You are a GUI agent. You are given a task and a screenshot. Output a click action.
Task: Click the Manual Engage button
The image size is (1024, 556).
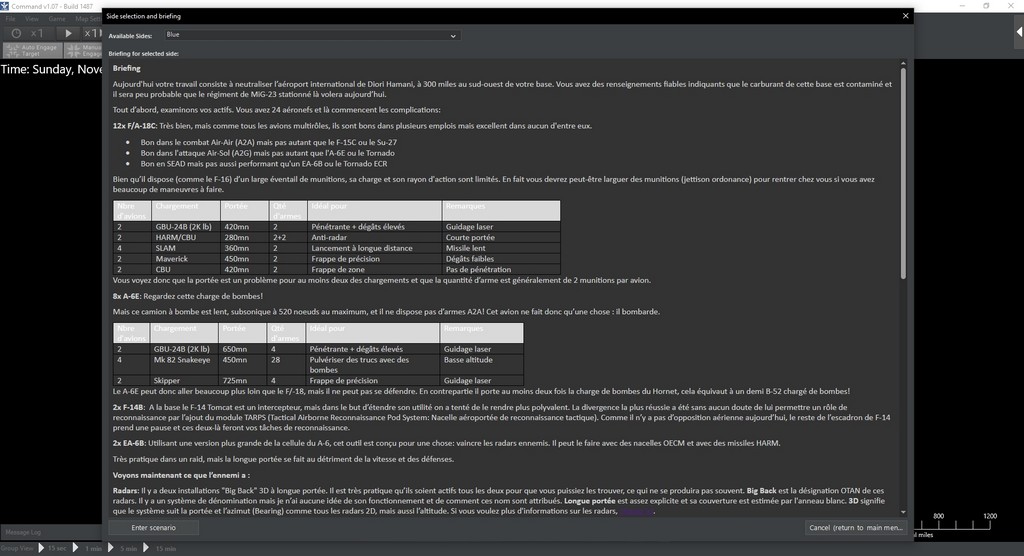[x=84, y=50]
